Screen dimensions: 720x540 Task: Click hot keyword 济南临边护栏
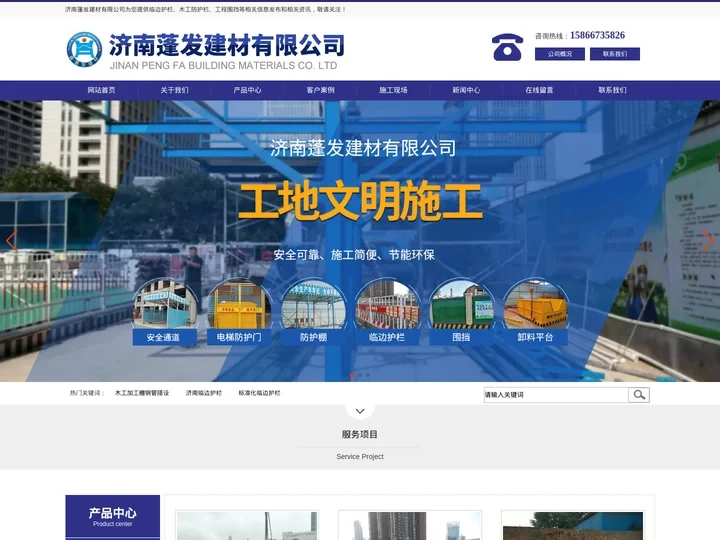point(204,393)
